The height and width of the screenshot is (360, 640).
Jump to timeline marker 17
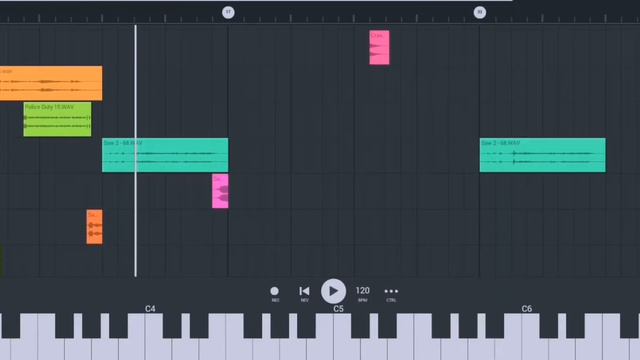pos(228,12)
